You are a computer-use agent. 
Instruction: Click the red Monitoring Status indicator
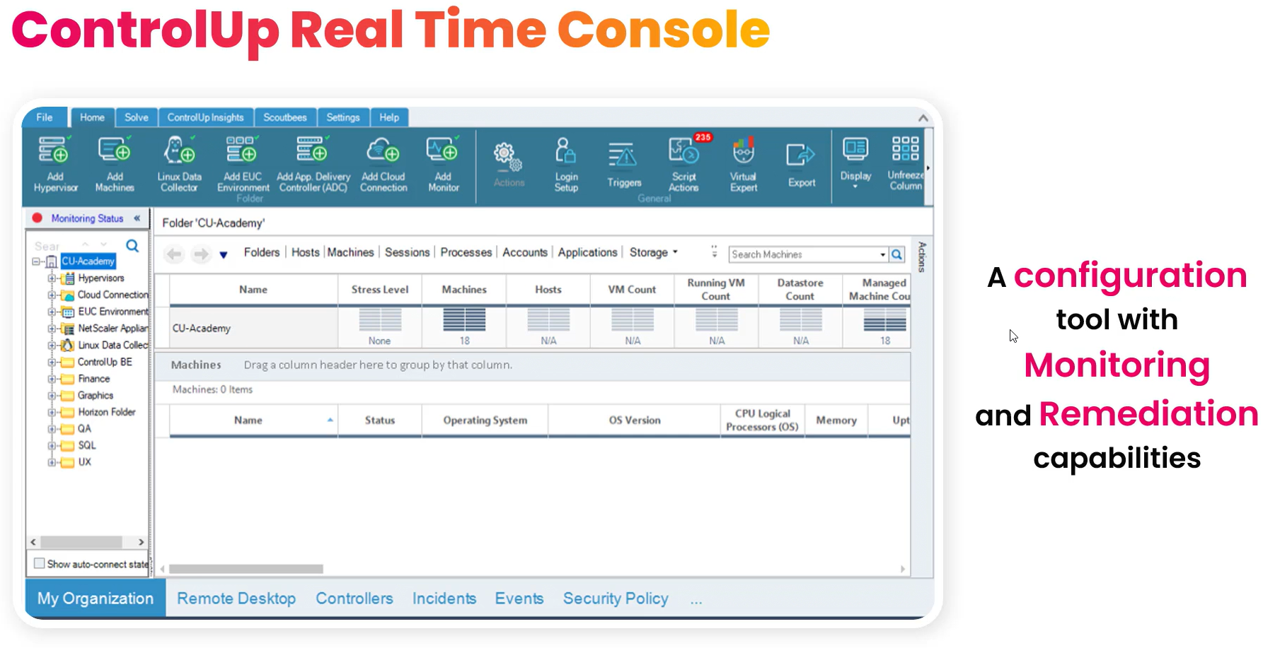coord(37,218)
